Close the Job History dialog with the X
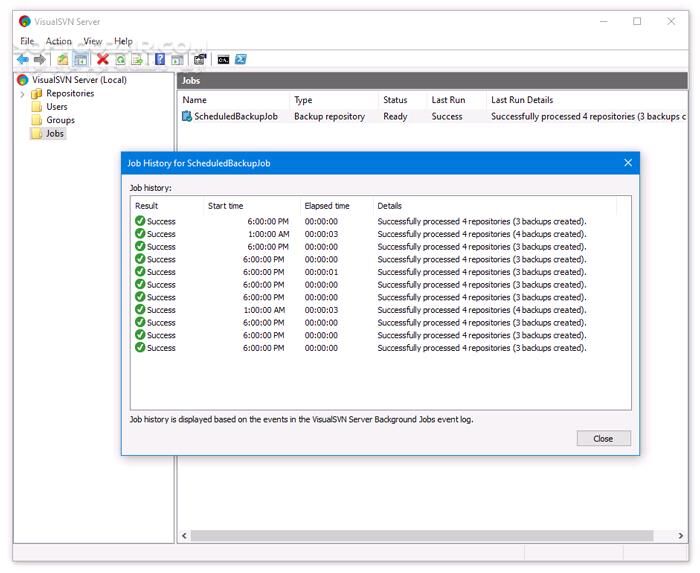 pyautogui.click(x=628, y=163)
